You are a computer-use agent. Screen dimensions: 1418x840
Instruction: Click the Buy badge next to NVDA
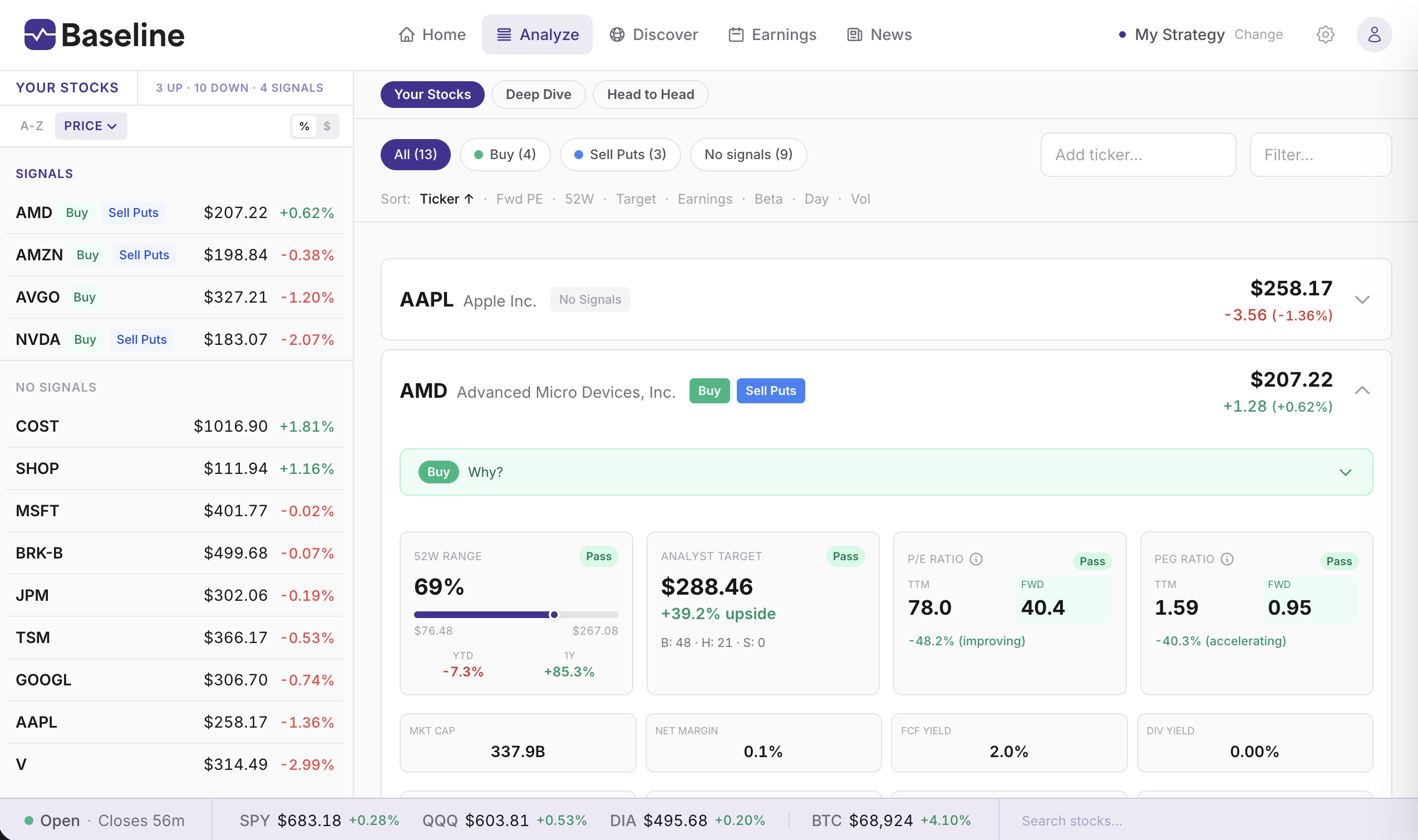pos(85,339)
